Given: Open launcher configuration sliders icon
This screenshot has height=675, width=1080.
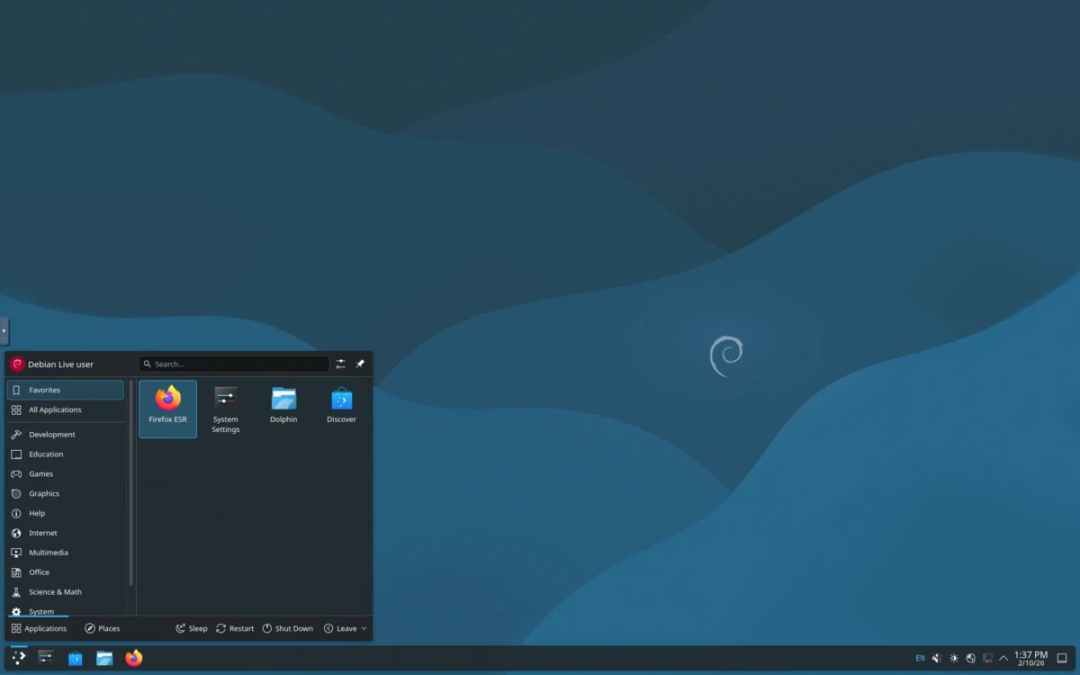Looking at the screenshot, I should 340,364.
